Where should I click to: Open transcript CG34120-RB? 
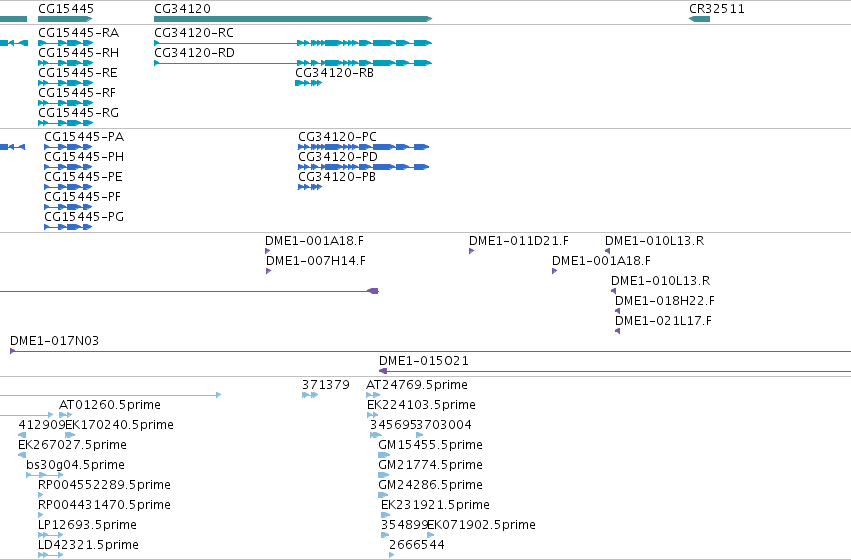click(x=334, y=73)
